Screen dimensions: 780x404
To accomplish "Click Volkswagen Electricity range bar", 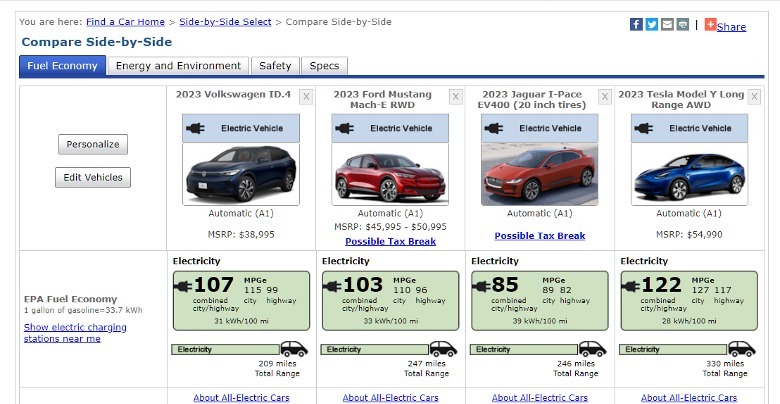I will 226,349.
